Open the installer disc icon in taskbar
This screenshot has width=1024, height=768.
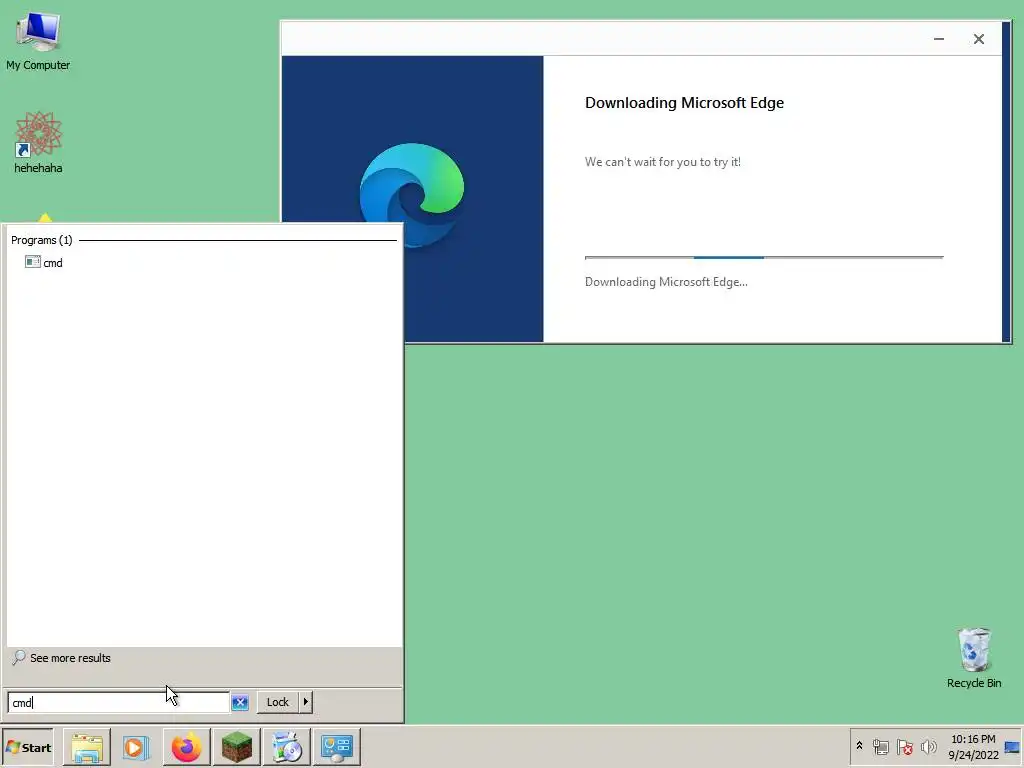(x=286, y=747)
